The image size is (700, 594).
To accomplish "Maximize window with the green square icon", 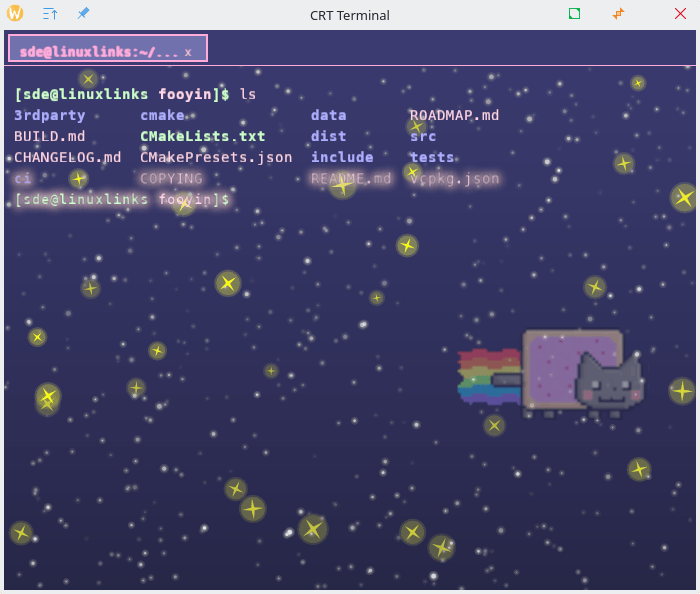I will click(574, 14).
